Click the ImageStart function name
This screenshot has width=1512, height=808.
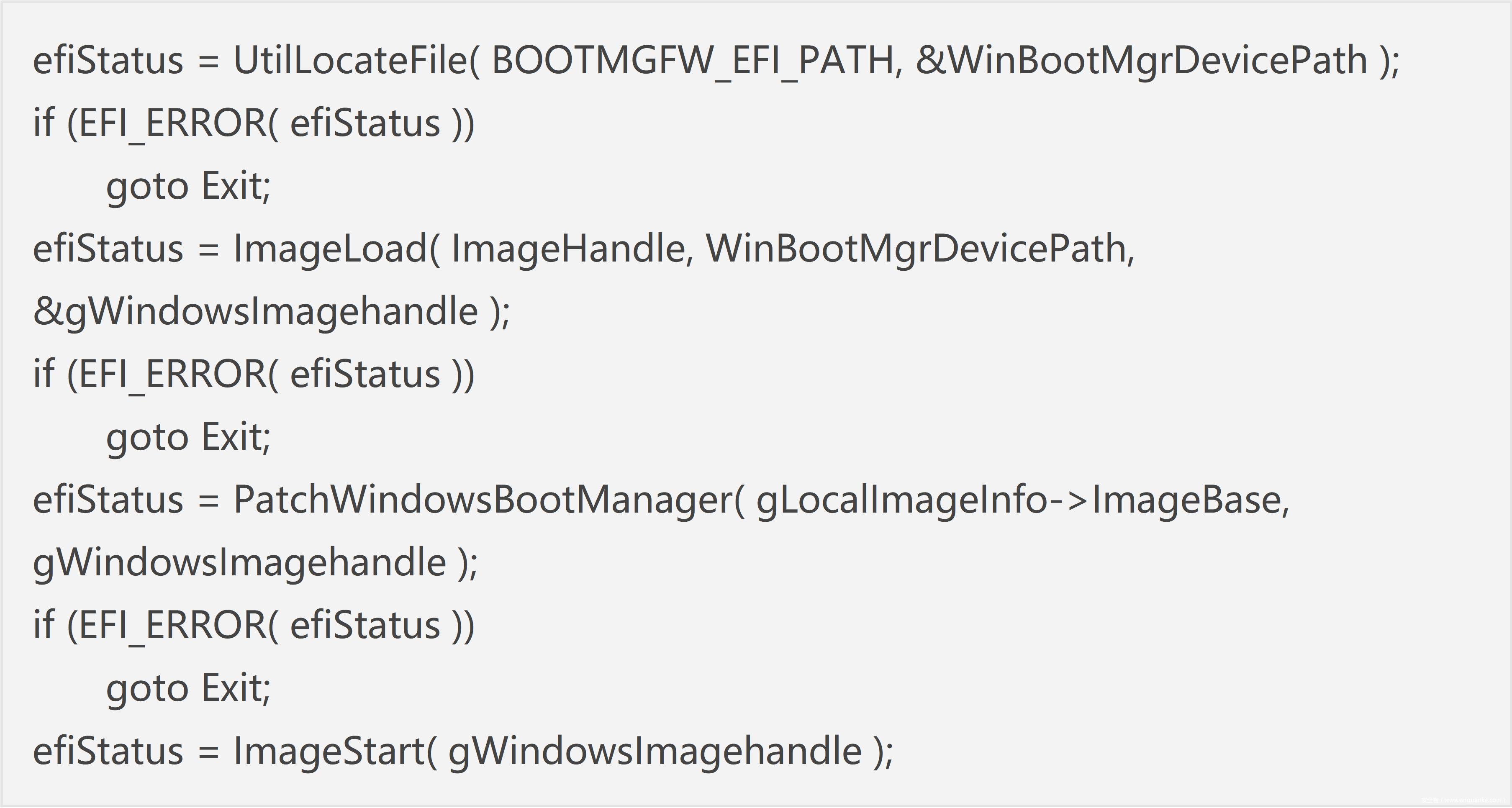click(x=329, y=751)
